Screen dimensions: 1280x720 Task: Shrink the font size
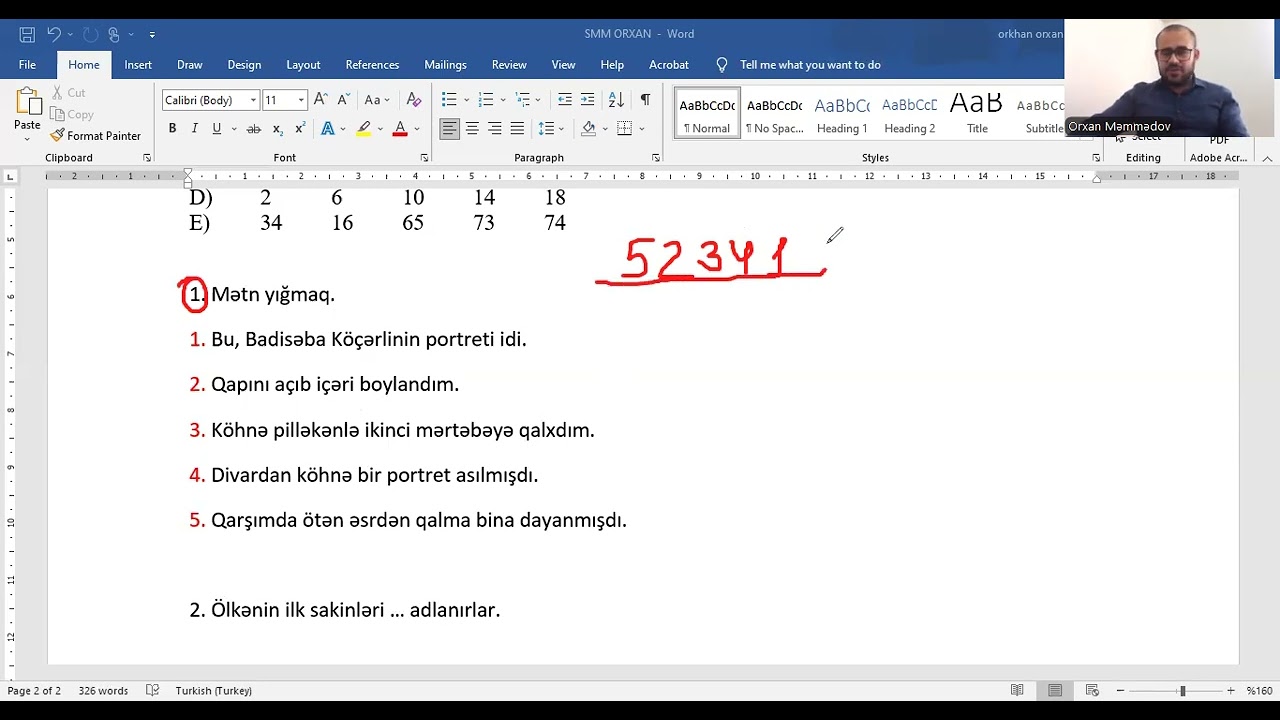(343, 100)
